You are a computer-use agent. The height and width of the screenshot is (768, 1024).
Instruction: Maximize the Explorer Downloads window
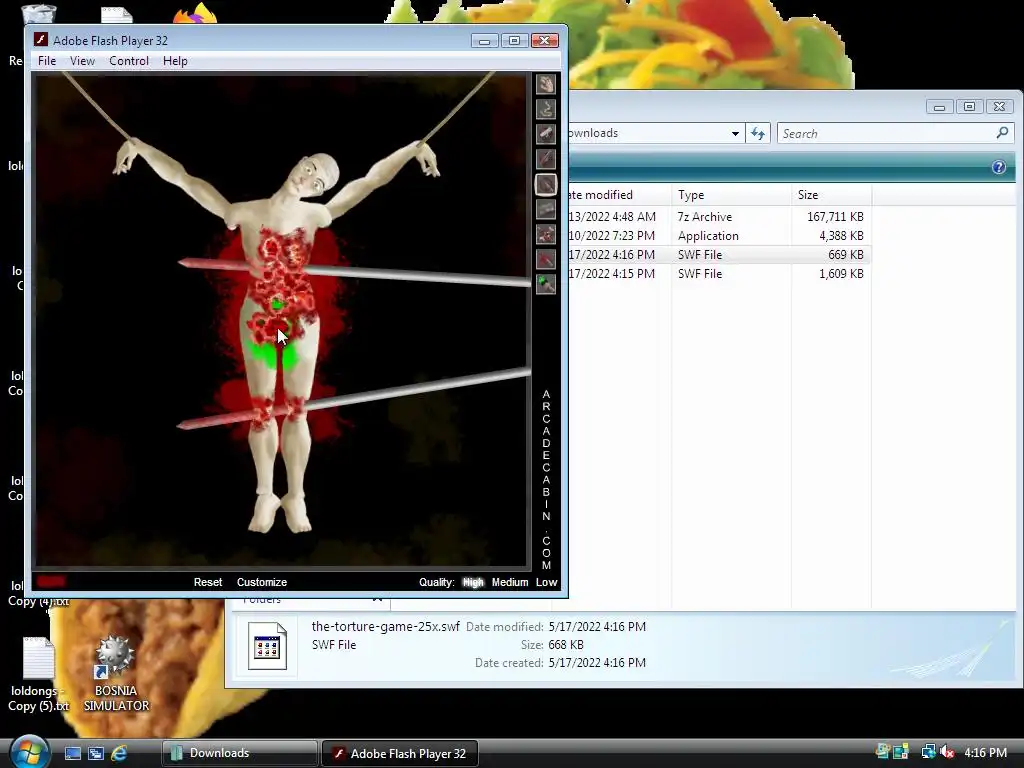[969, 106]
